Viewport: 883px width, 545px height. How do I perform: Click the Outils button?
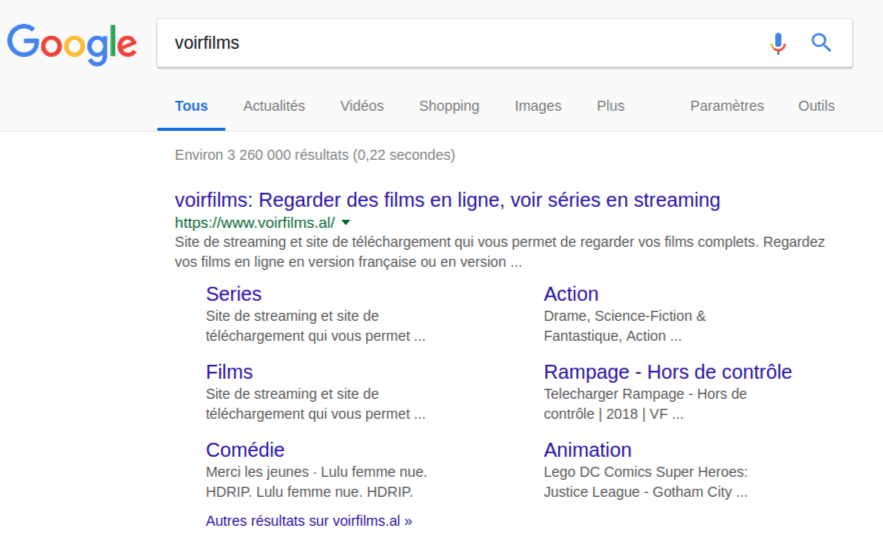(x=816, y=106)
